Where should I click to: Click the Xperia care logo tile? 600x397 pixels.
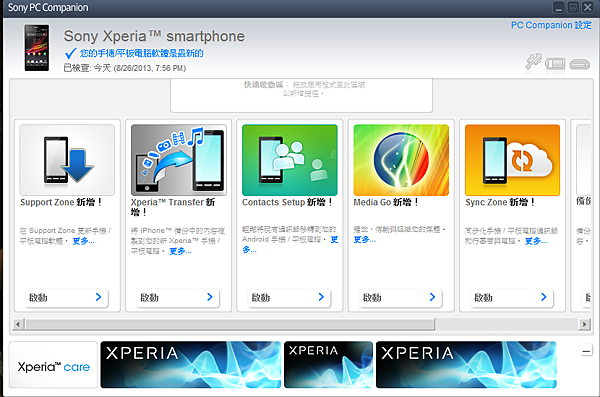point(54,365)
